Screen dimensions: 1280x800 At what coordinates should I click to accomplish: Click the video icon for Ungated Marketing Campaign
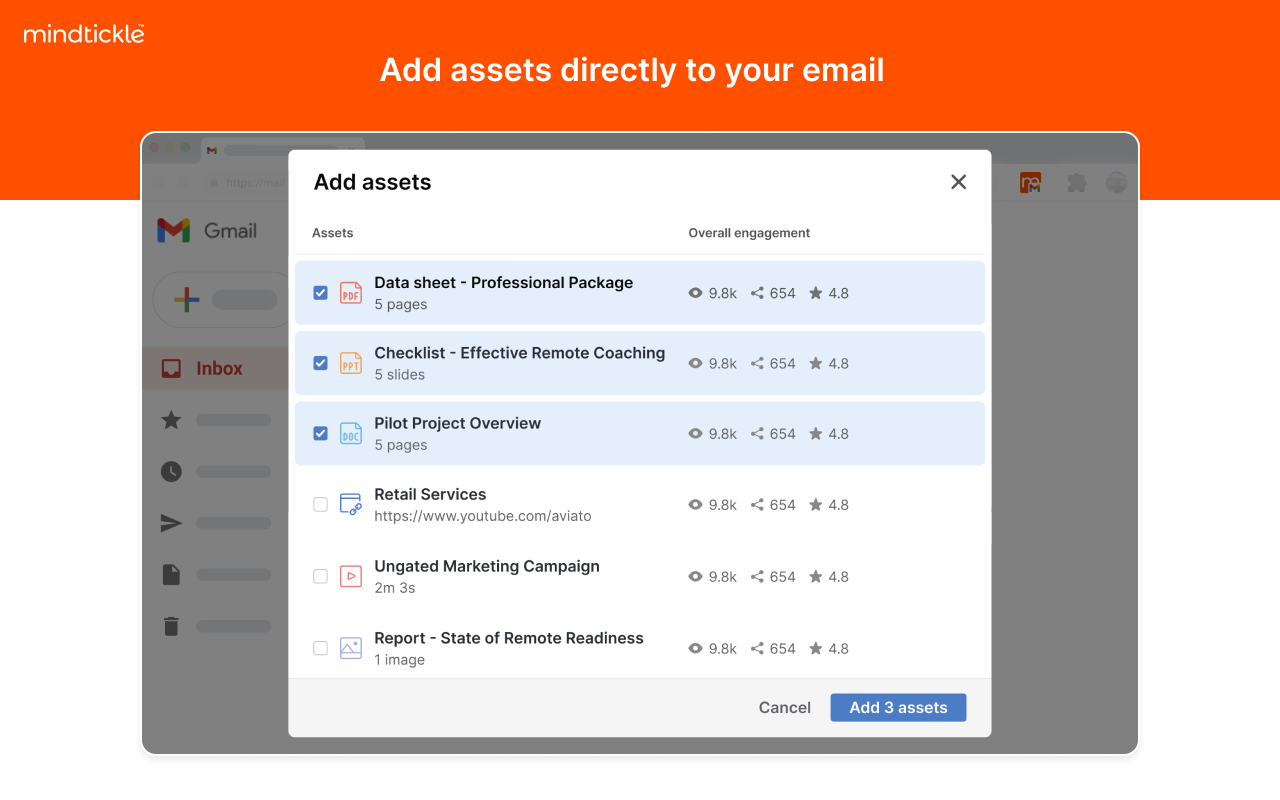(x=351, y=576)
